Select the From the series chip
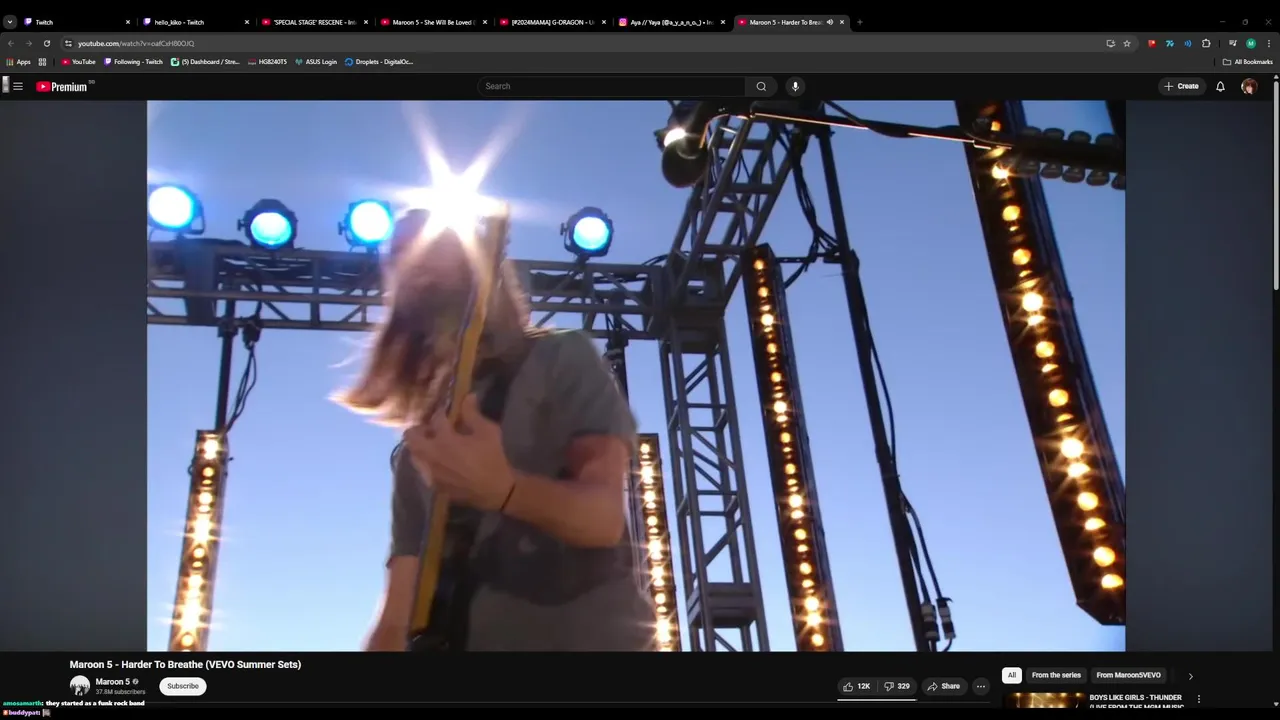The height and width of the screenshot is (720, 1280). point(1056,675)
